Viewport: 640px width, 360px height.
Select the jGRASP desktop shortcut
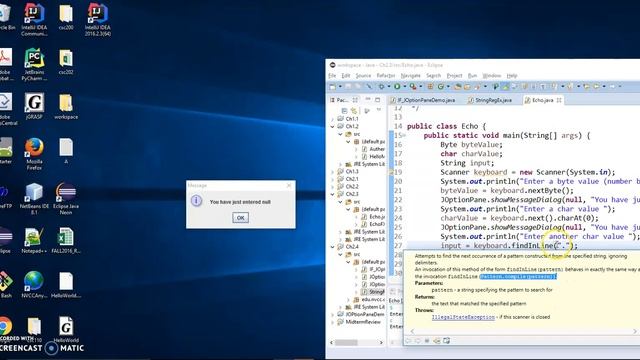coord(34,106)
